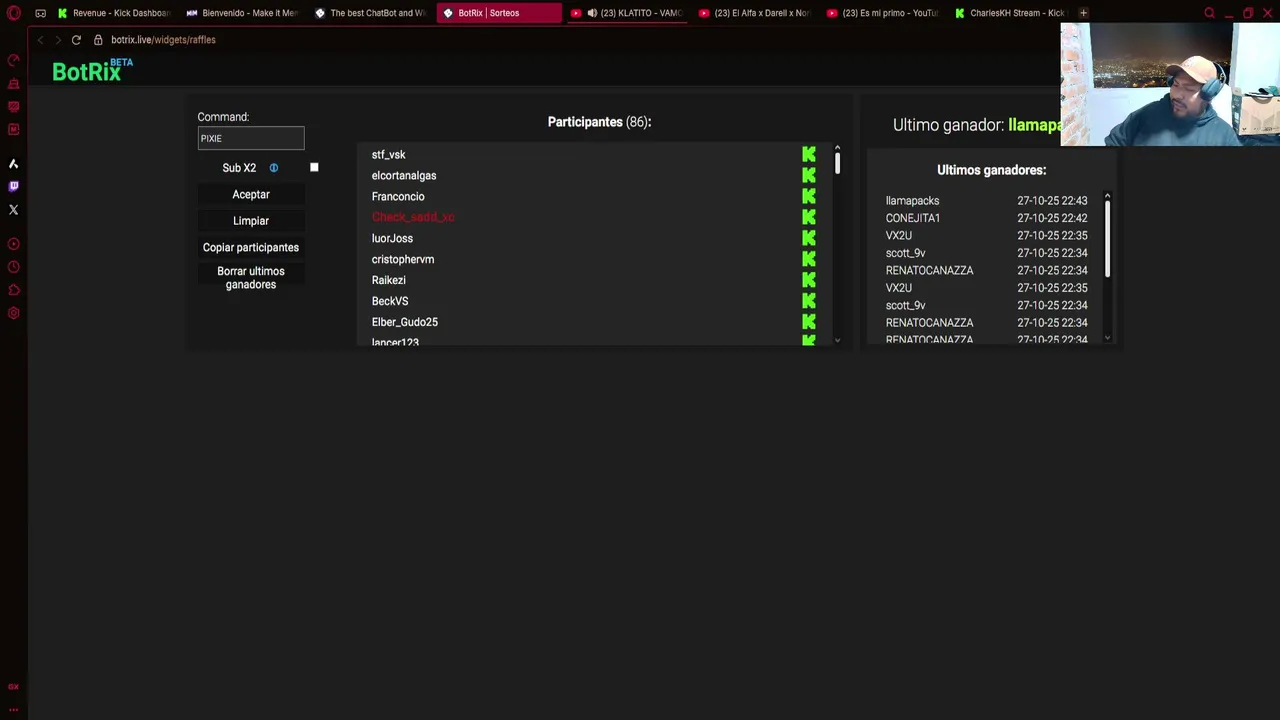This screenshot has width=1280, height=720.
Task: Select participant stf_vsk
Action: point(388,155)
